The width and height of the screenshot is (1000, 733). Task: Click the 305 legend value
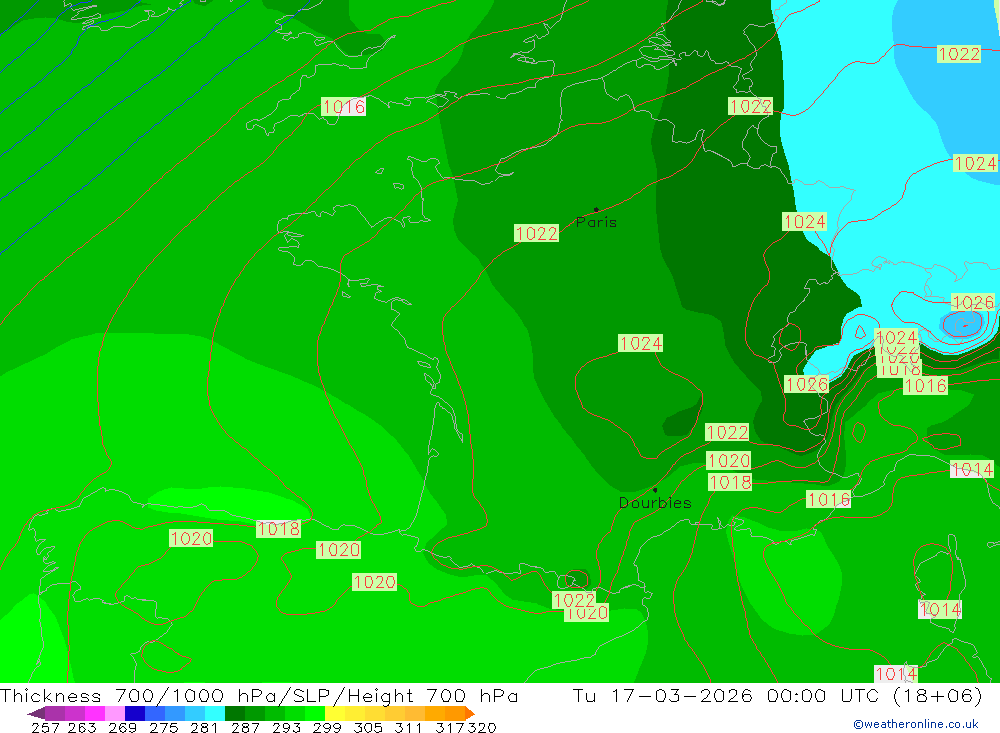click(368, 728)
